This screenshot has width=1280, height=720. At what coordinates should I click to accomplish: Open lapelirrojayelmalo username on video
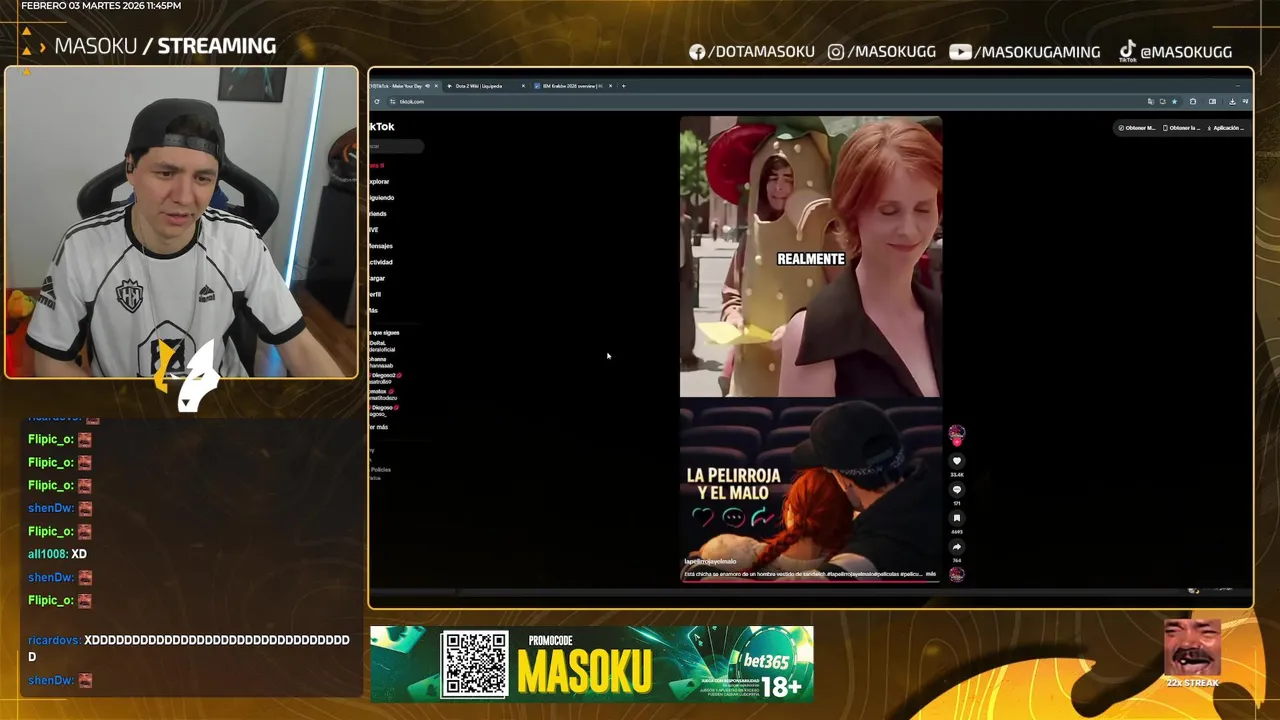tap(710, 562)
